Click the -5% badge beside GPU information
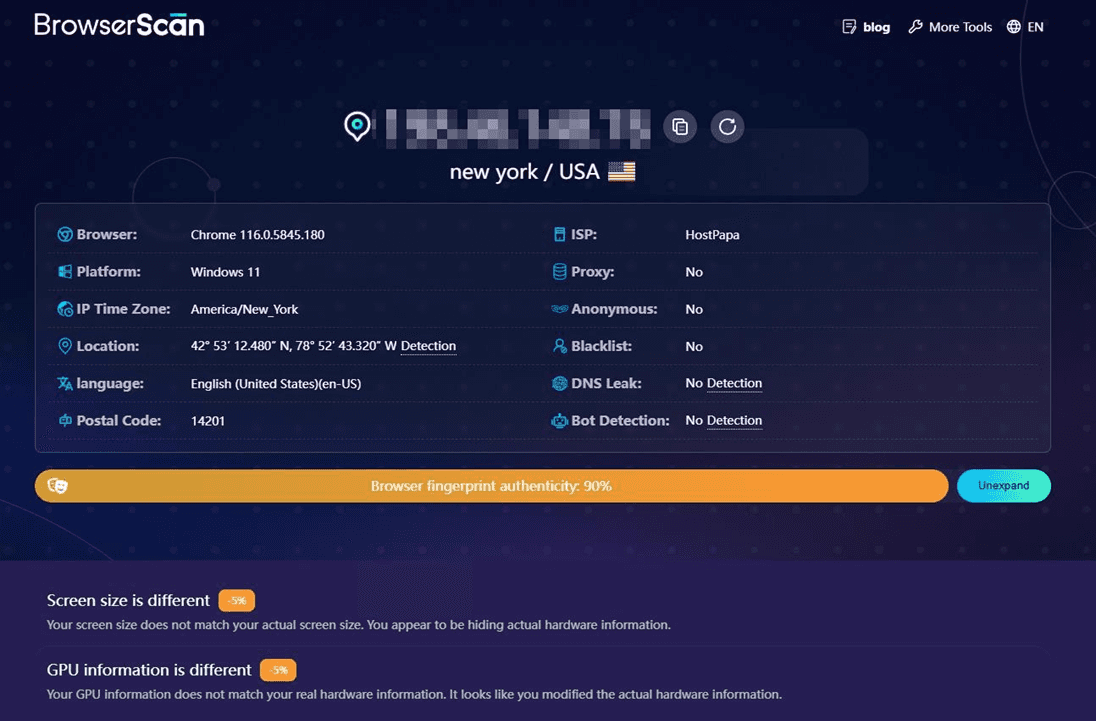The width and height of the screenshot is (1096, 721). pos(278,670)
